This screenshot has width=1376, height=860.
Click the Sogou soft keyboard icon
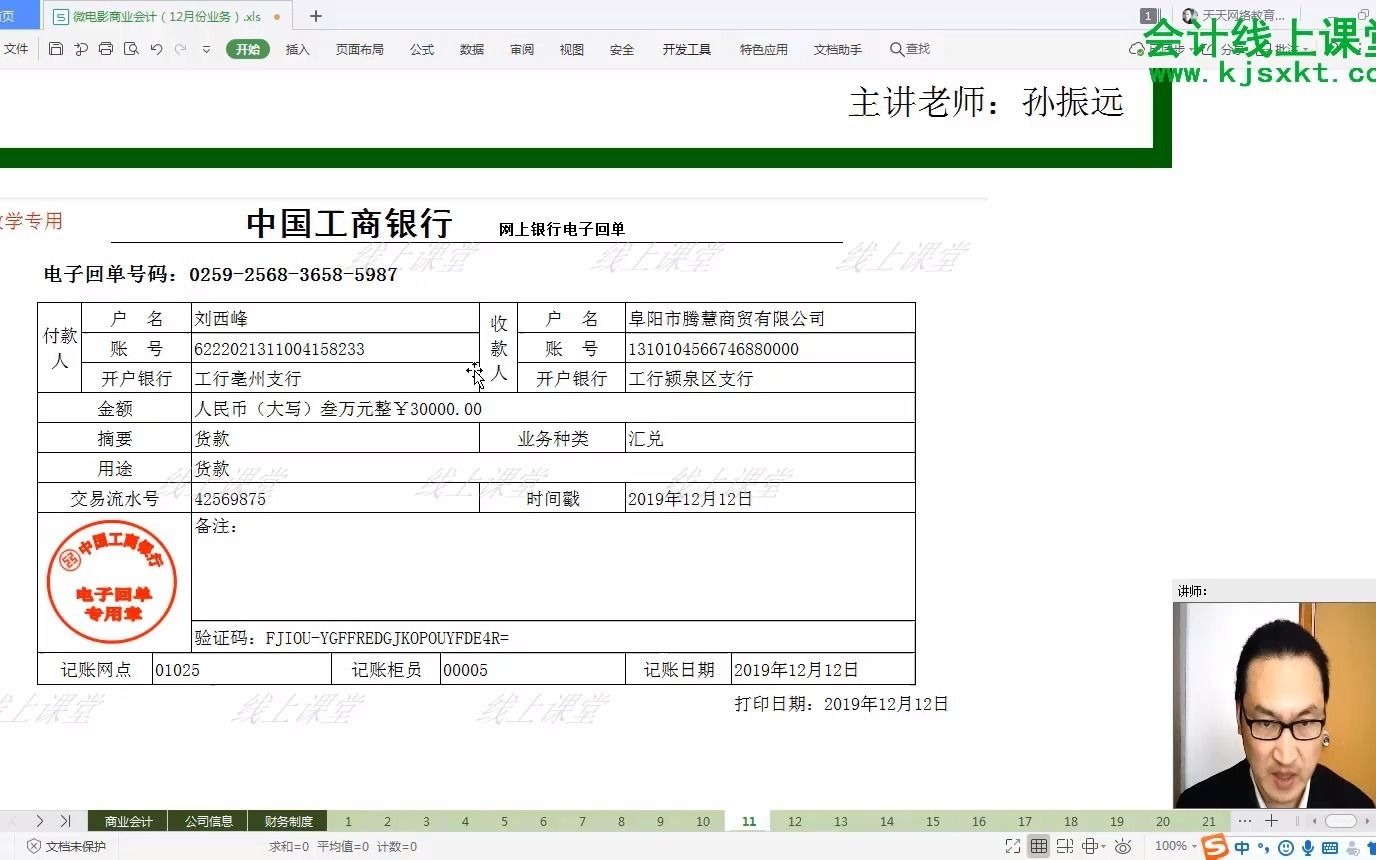coord(1330,848)
